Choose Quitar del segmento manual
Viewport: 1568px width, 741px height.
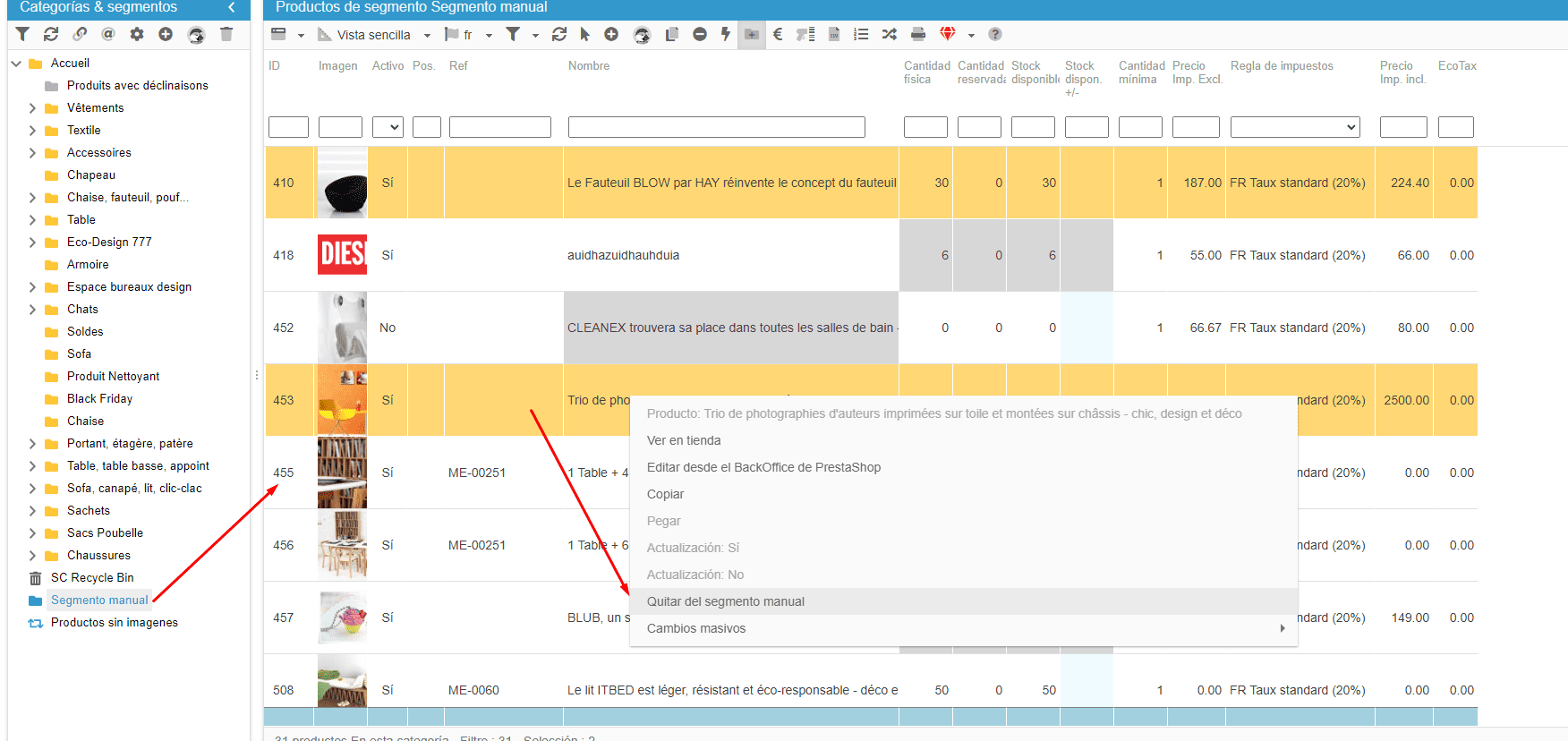click(726, 601)
